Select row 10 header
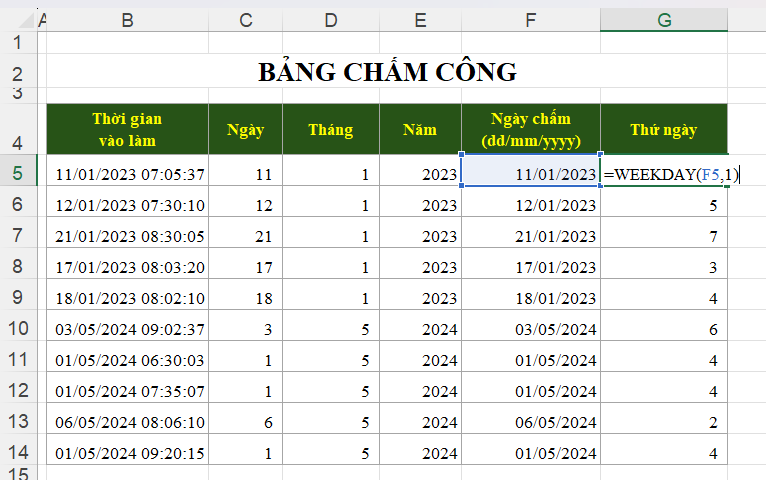 point(17,329)
